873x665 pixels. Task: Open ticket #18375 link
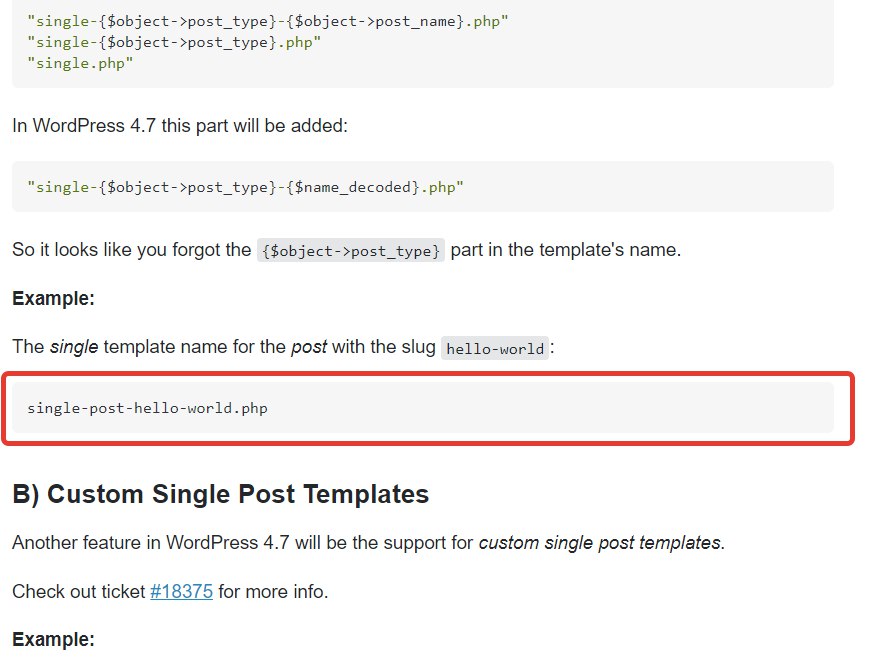click(x=181, y=591)
